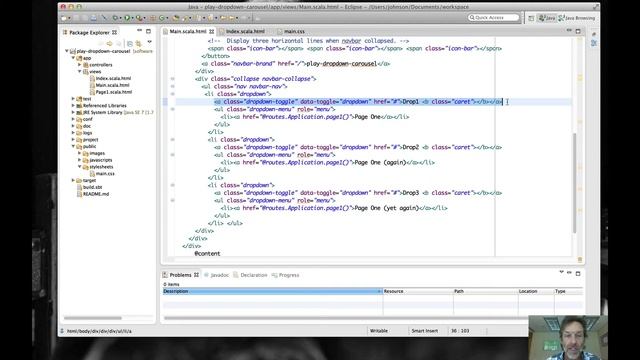Collapse the app folder

(73, 58)
